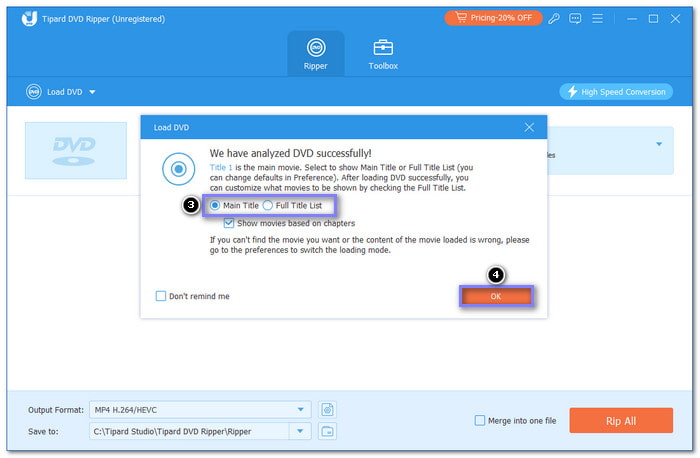The width and height of the screenshot is (700, 458).
Task: Click the Load DVD disc icon
Action: coord(33,92)
